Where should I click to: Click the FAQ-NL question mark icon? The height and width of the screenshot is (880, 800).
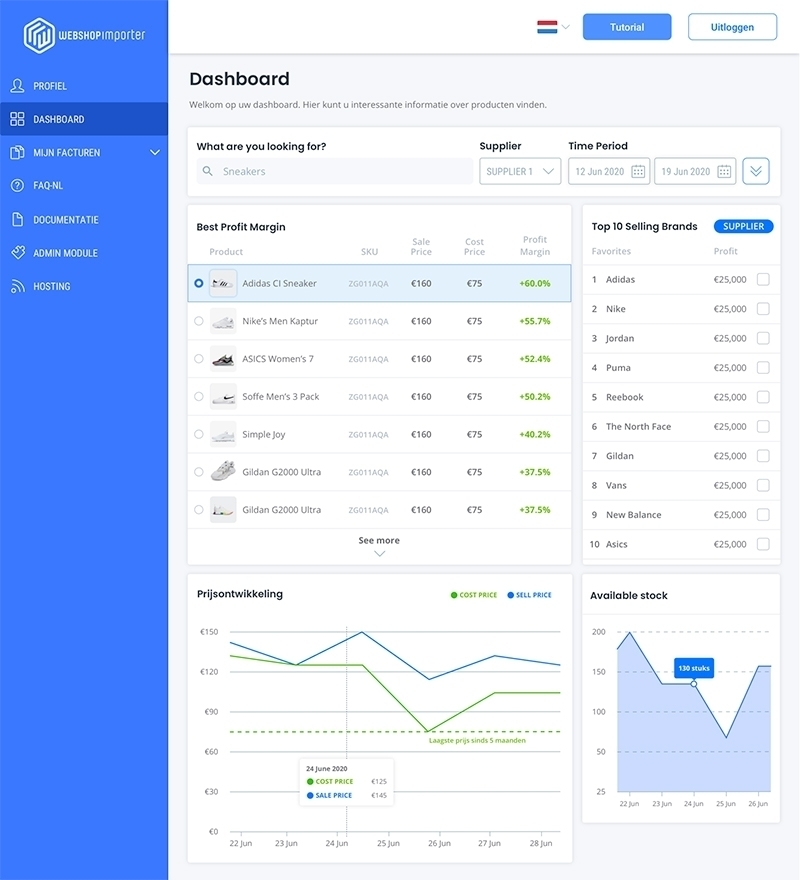tap(17, 185)
